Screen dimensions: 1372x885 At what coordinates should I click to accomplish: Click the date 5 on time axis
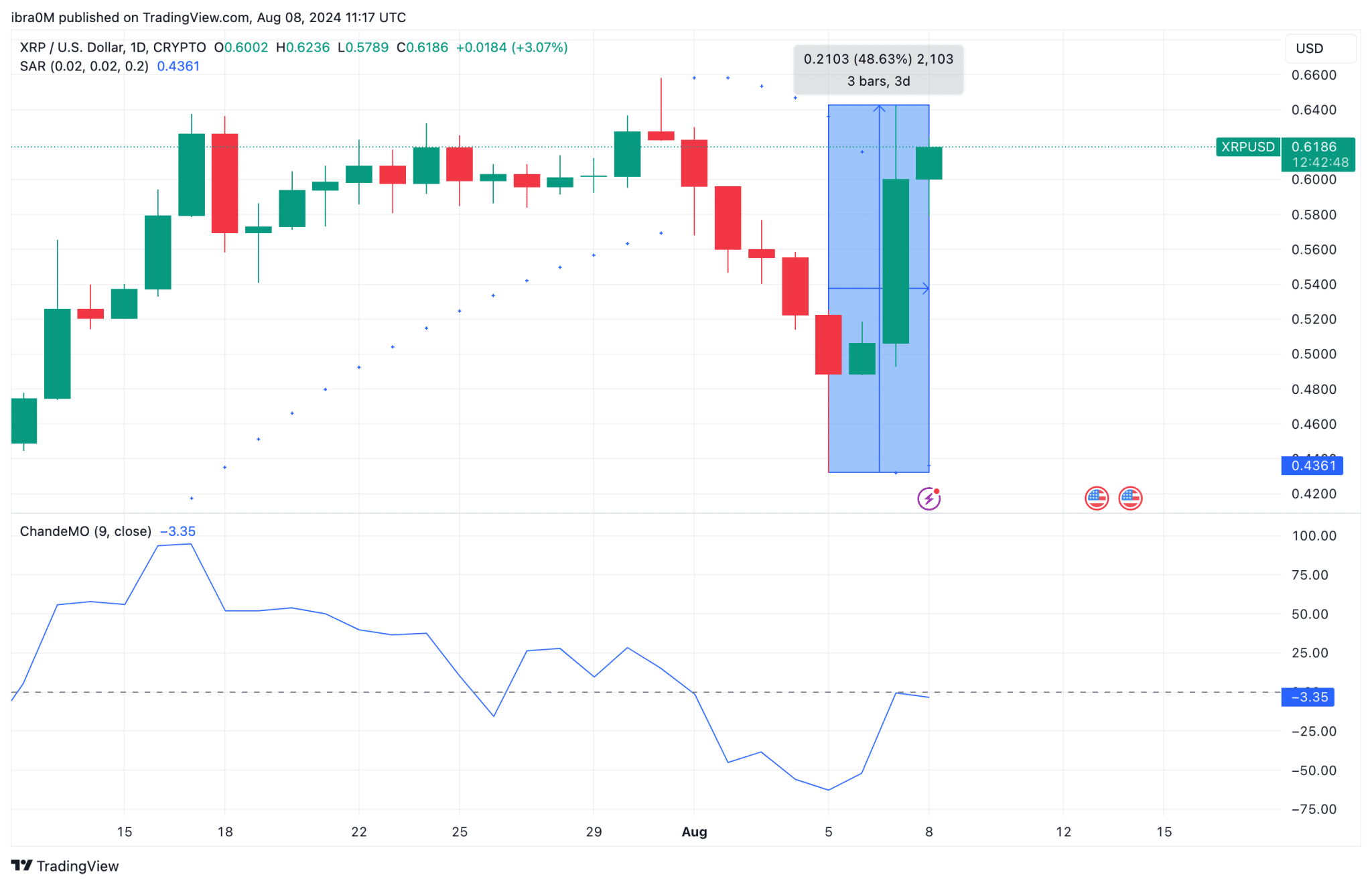click(x=829, y=831)
